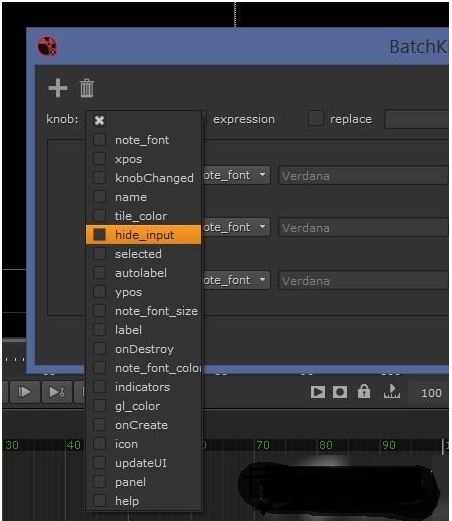Choose onDestroy from the knob list
This screenshot has width=452, height=521.
[x=143, y=349]
